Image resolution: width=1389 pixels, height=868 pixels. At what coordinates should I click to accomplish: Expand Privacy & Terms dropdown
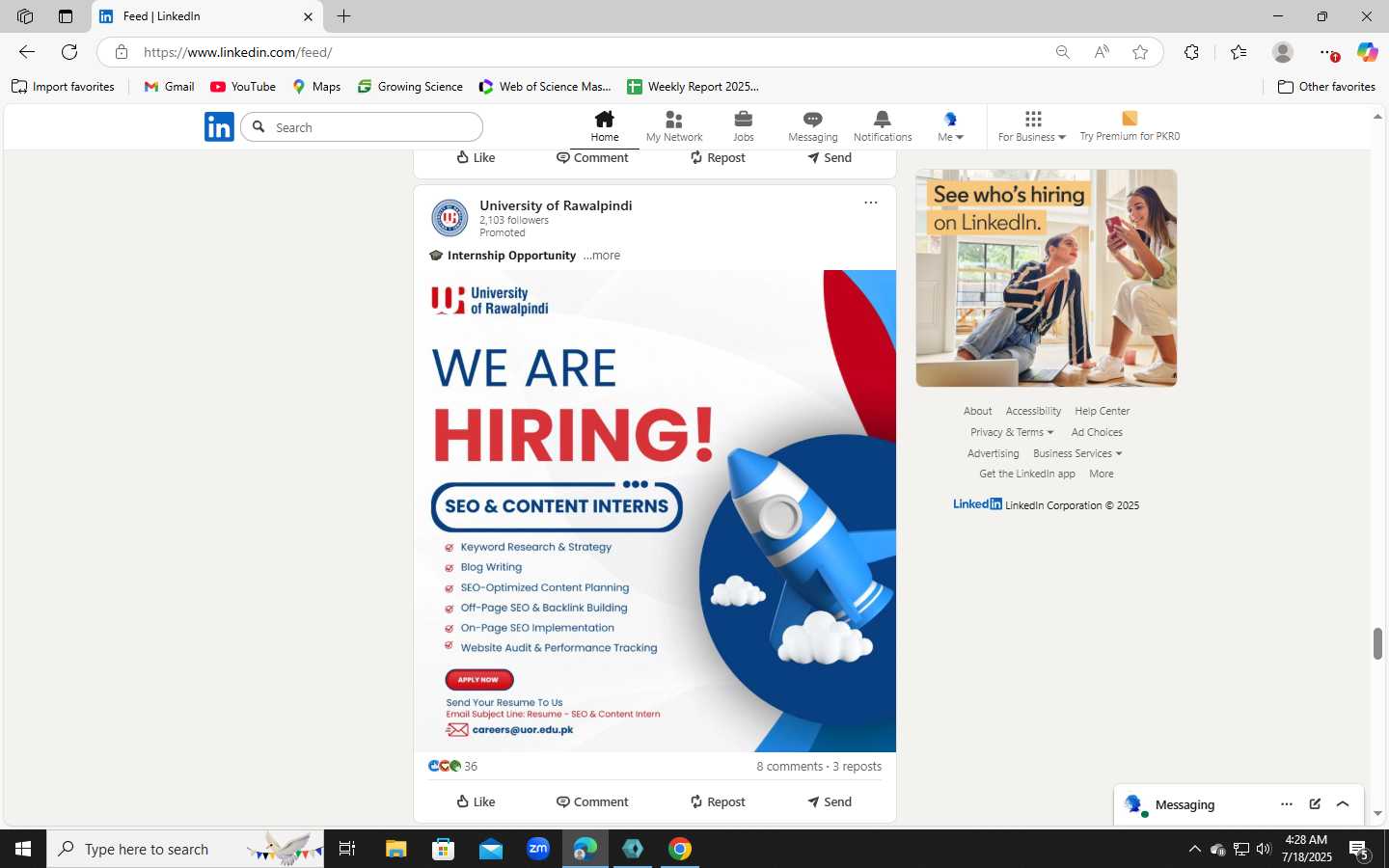[x=1012, y=432]
